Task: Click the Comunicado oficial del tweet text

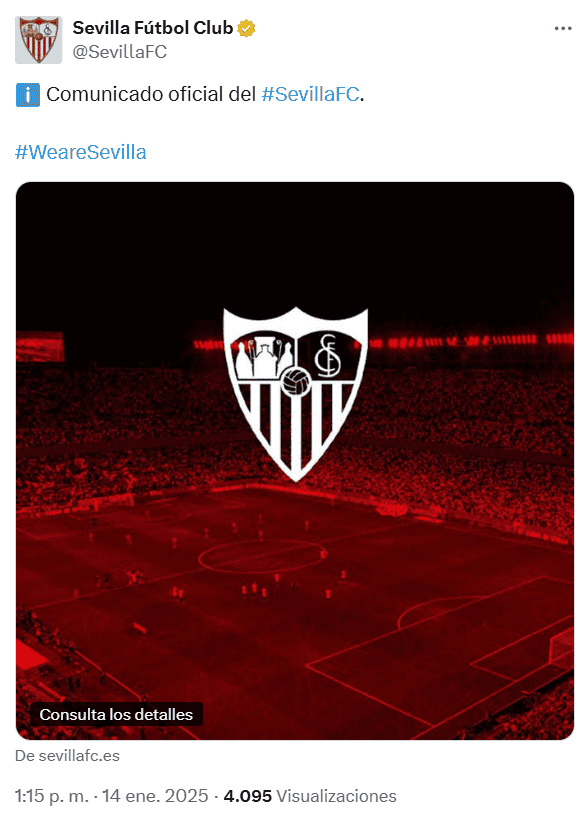Action: [151, 94]
